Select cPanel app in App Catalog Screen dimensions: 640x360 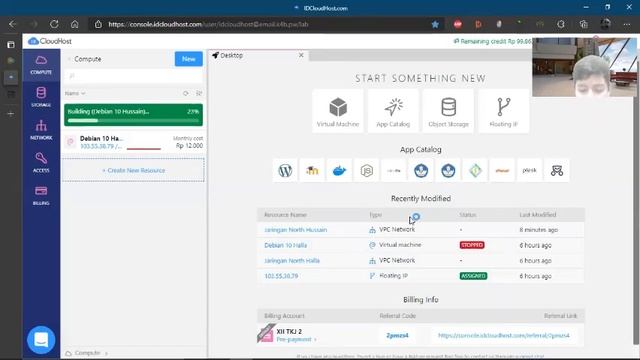click(x=502, y=170)
